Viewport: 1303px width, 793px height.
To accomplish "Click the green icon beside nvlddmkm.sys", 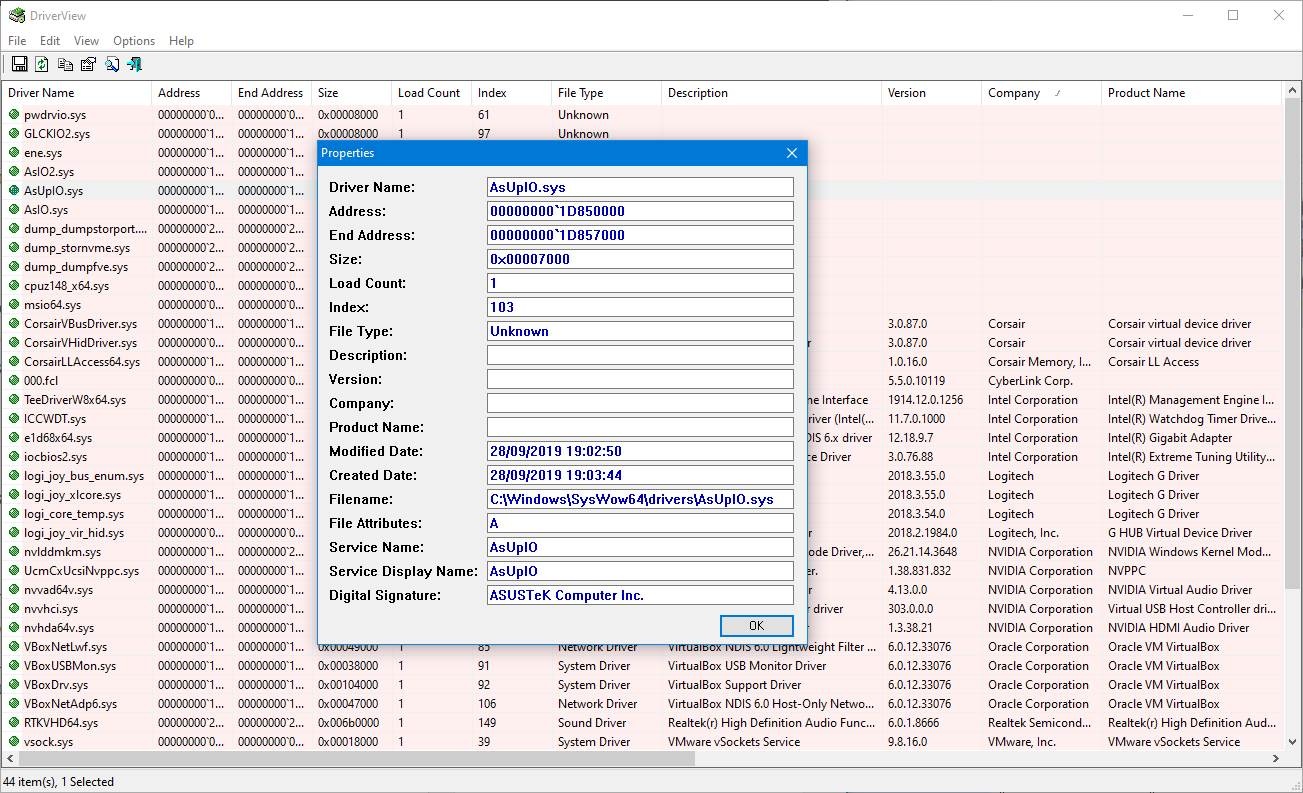I will pos(14,552).
